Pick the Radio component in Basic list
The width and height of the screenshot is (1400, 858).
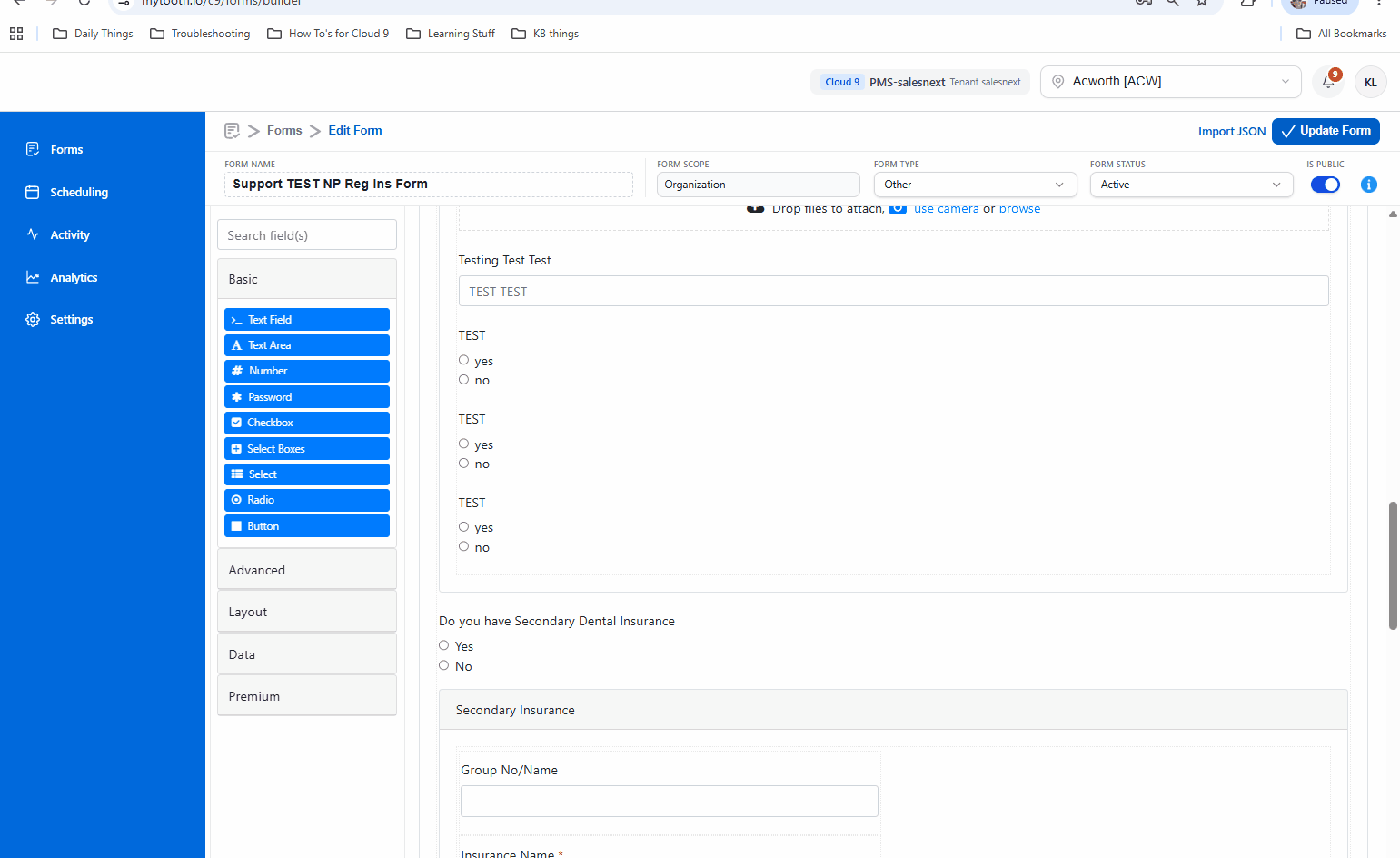click(x=307, y=500)
